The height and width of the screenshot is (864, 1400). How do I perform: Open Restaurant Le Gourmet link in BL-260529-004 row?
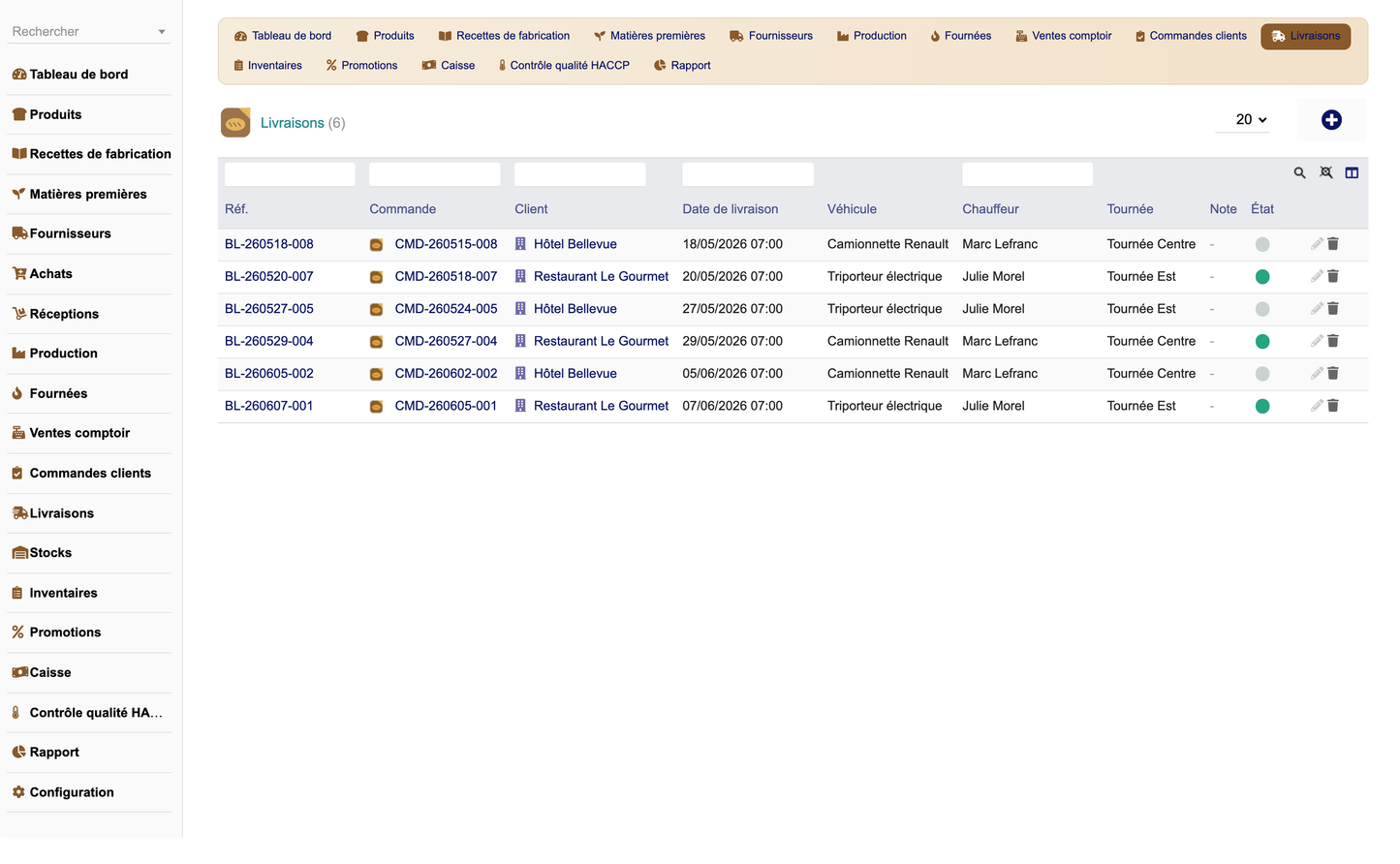[x=601, y=341]
